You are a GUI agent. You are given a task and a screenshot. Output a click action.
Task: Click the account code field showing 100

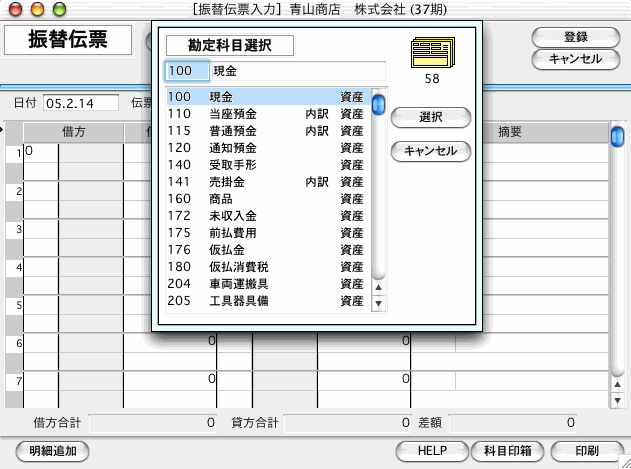pyautogui.click(x=186, y=72)
